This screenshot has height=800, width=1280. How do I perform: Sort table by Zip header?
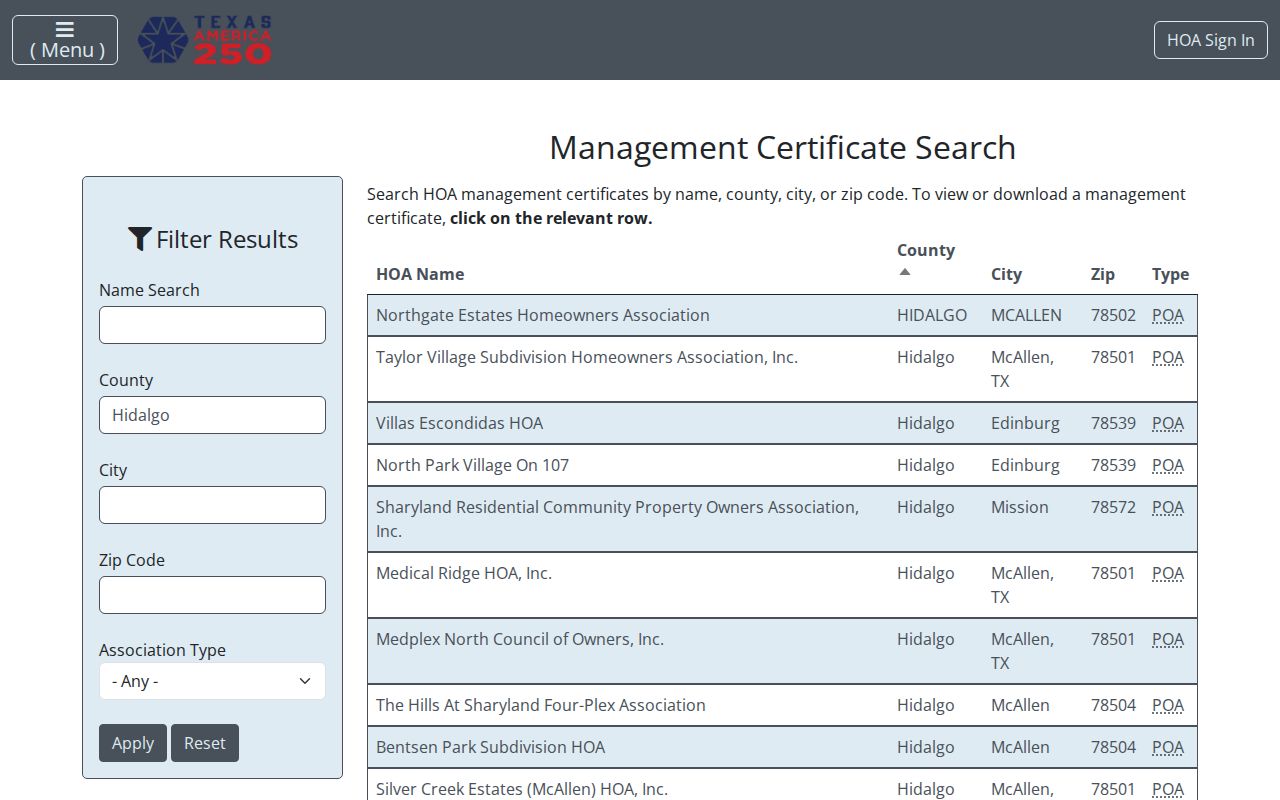(1102, 274)
